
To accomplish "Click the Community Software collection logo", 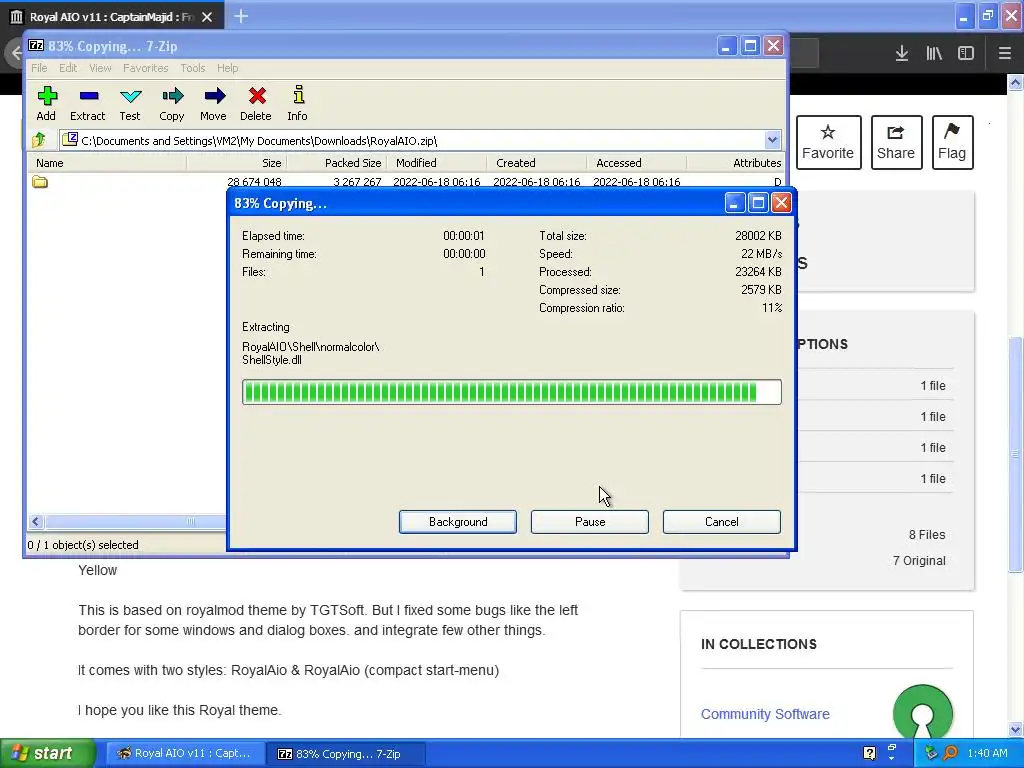I will [x=923, y=712].
